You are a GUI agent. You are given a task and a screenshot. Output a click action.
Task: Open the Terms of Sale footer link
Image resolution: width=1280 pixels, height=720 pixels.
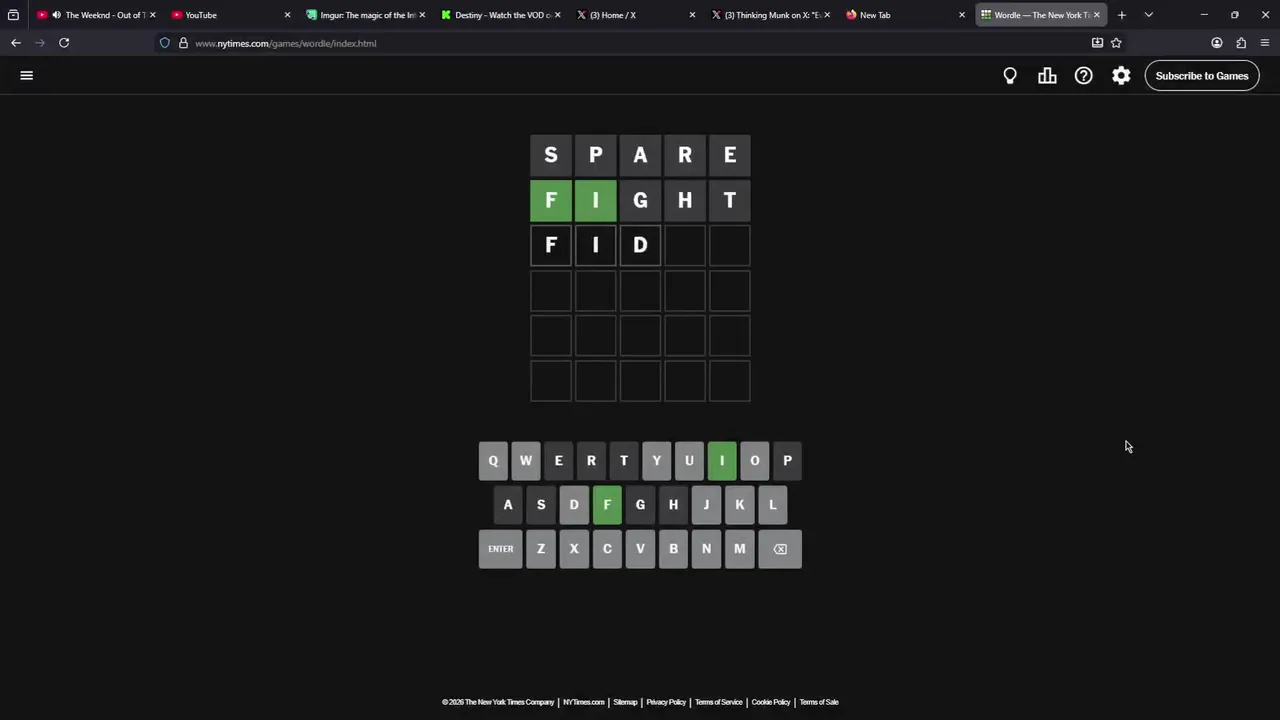(819, 702)
